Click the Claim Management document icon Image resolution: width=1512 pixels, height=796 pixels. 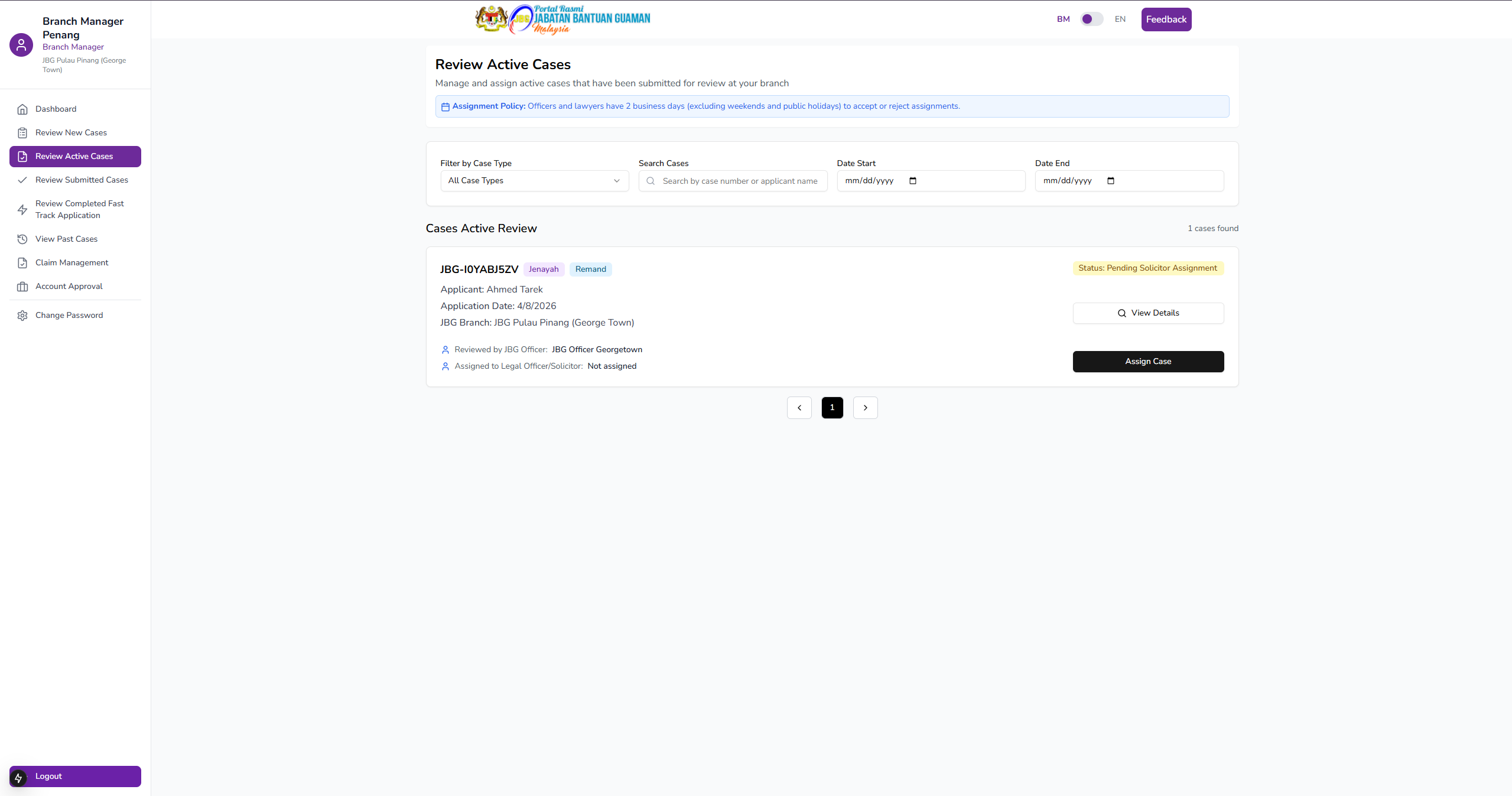click(22, 263)
